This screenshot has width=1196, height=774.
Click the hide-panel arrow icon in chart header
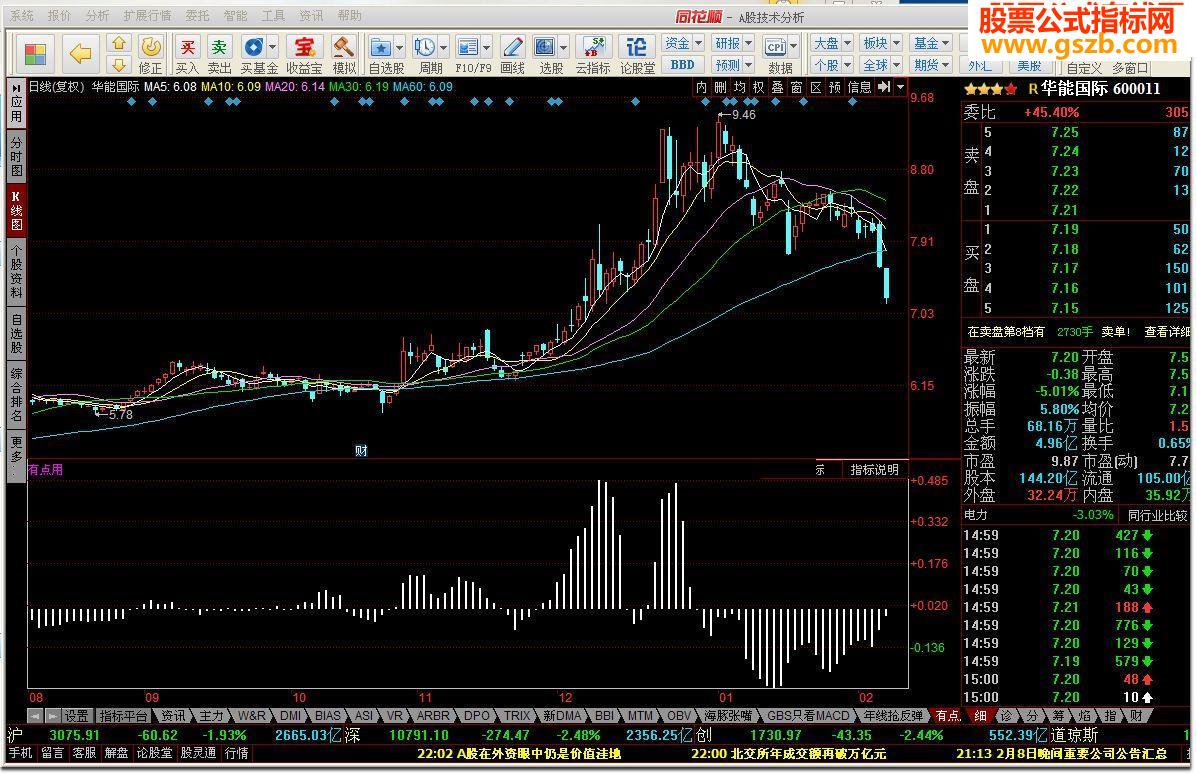[x=884, y=88]
